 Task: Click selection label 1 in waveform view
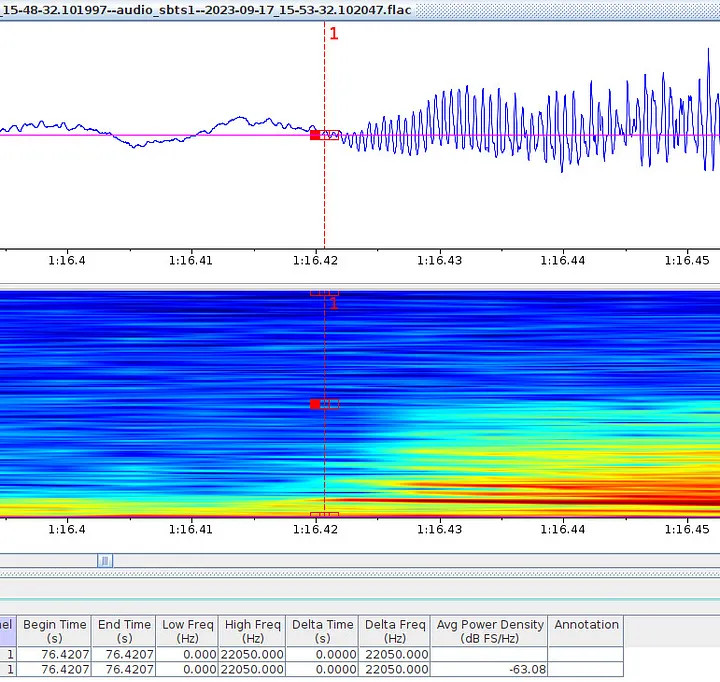334,33
